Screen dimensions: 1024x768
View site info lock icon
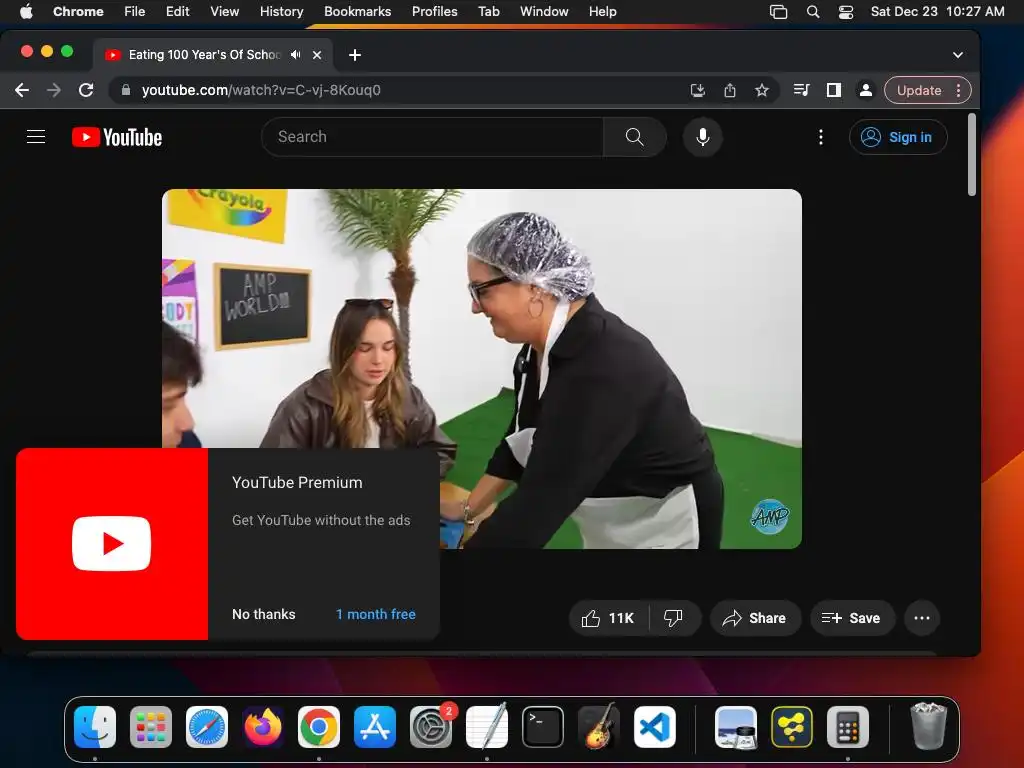click(x=126, y=90)
